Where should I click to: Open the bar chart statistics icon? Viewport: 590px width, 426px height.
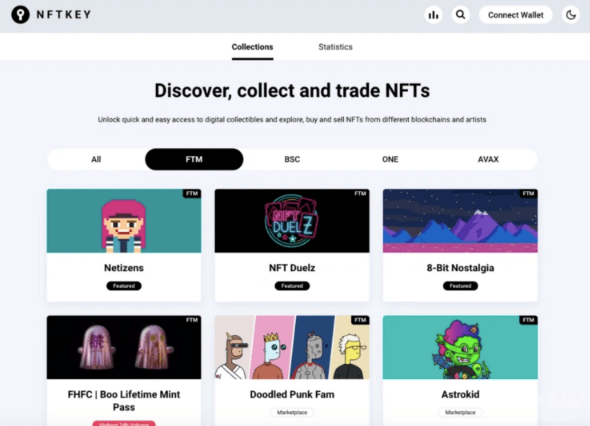tap(433, 15)
